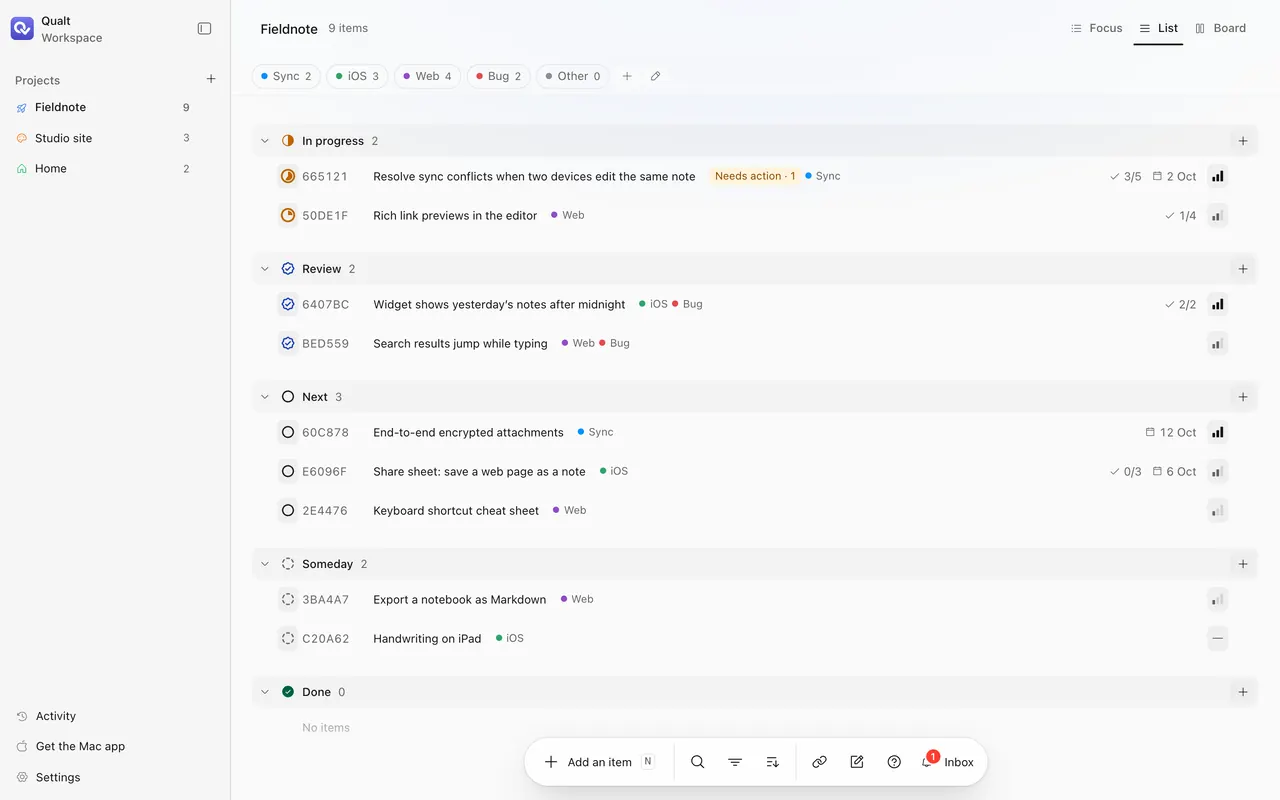The height and width of the screenshot is (800, 1280).
Task: Add item to In progress group
Action: [x=1243, y=141]
